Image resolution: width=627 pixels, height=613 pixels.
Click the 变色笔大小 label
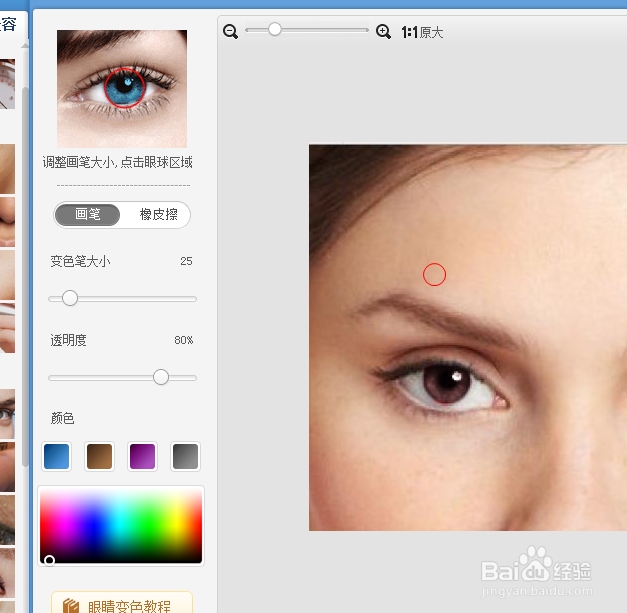point(80,261)
